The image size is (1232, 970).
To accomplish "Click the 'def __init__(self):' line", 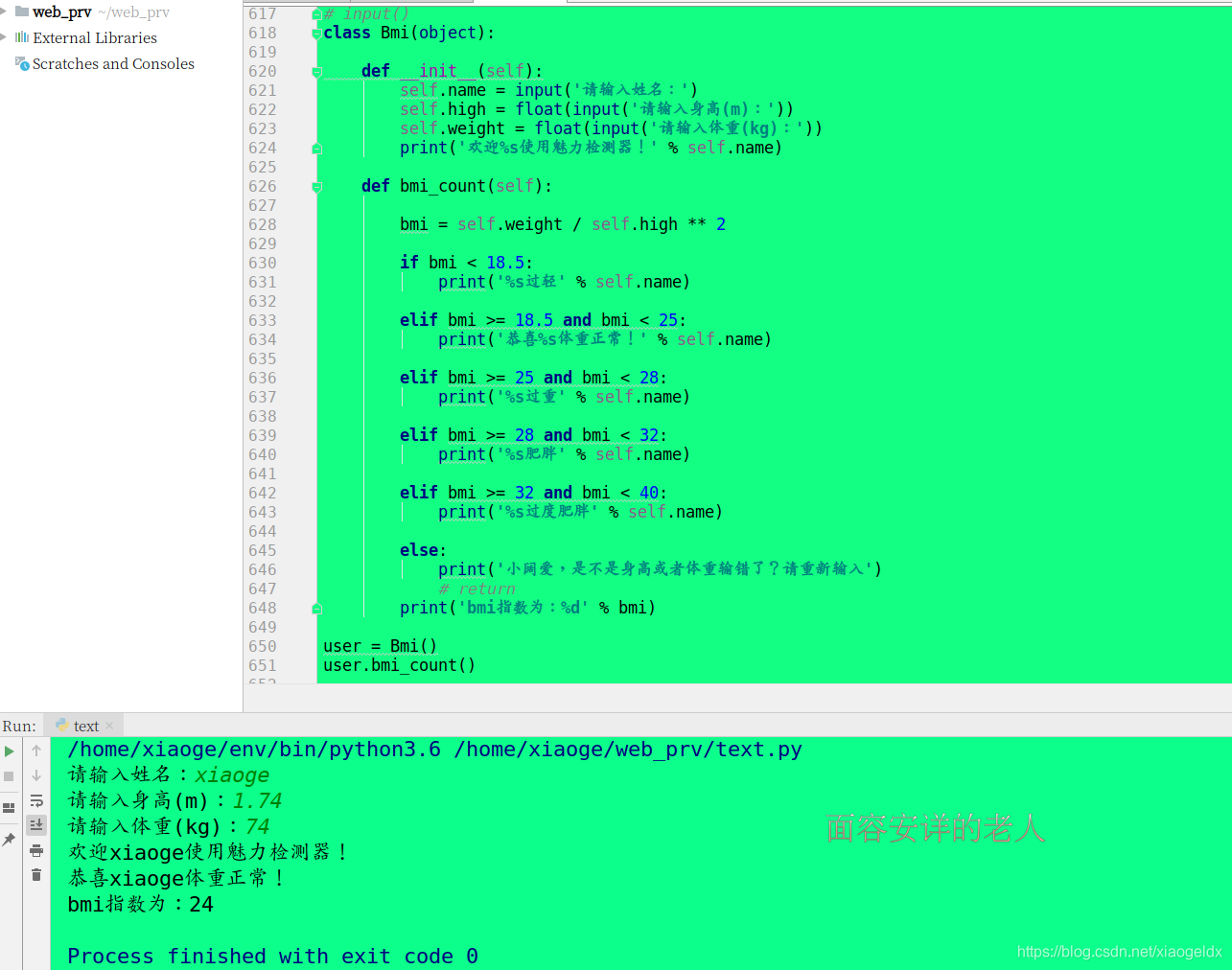I will (x=452, y=71).
